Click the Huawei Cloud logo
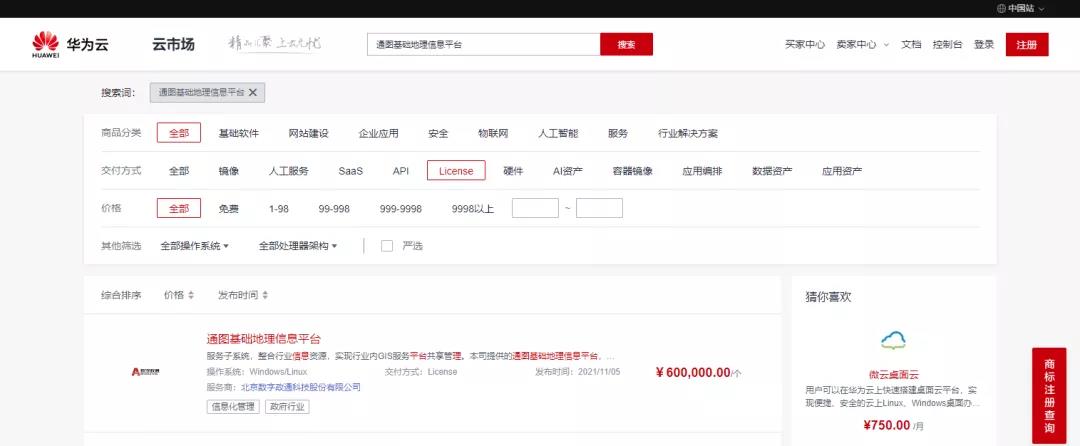This screenshot has height=446, width=1080. pyautogui.click(x=69, y=45)
